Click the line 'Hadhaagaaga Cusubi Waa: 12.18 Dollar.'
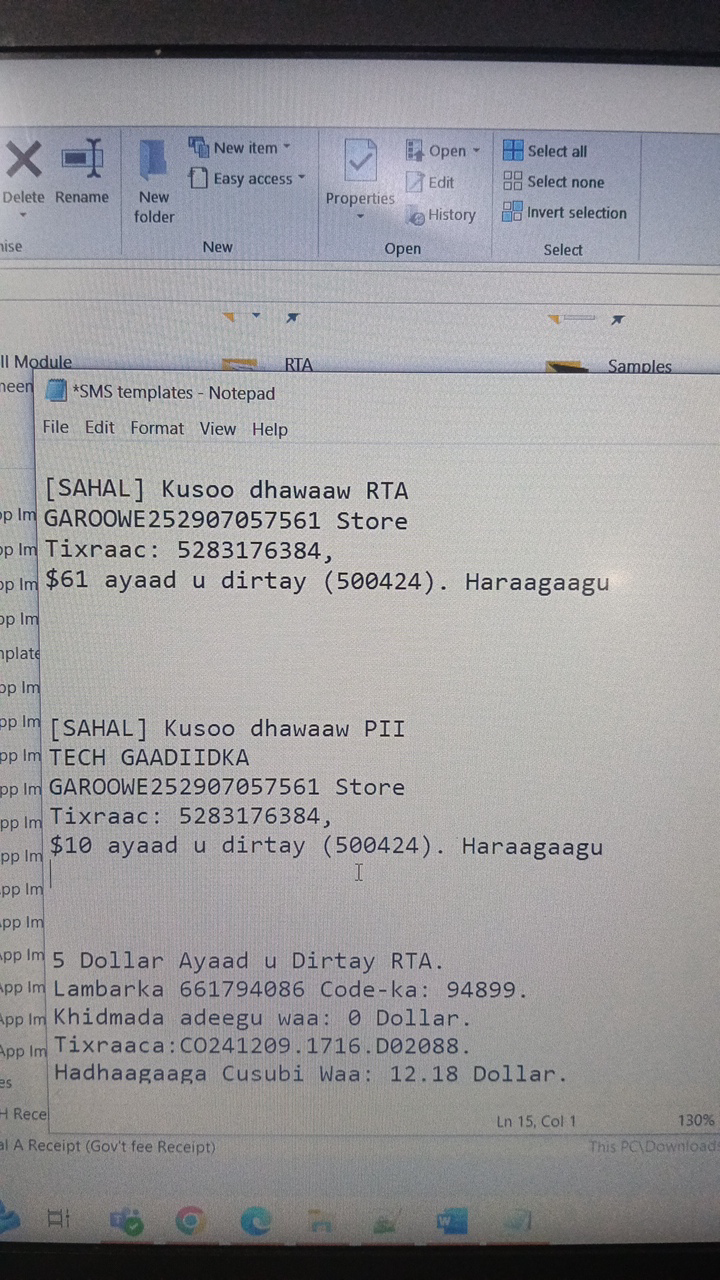 (x=311, y=1074)
